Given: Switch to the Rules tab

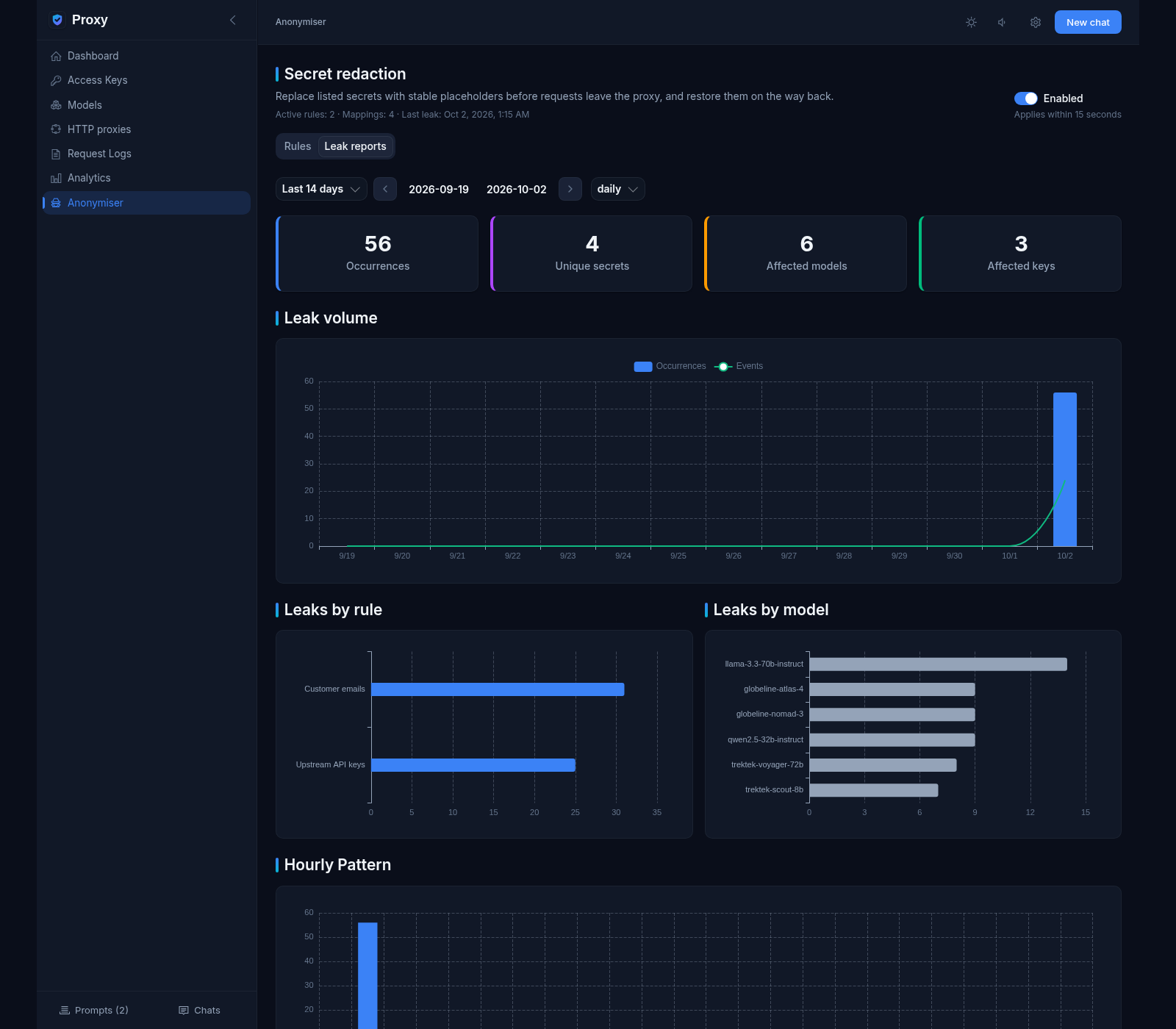Looking at the screenshot, I should point(298,146).
